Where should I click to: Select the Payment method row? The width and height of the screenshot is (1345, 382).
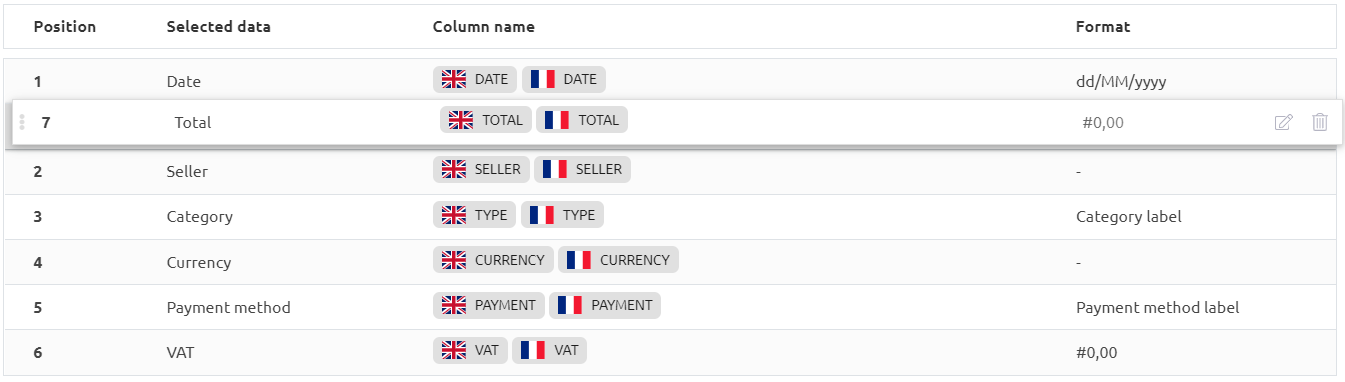click(x=670, y=307)
